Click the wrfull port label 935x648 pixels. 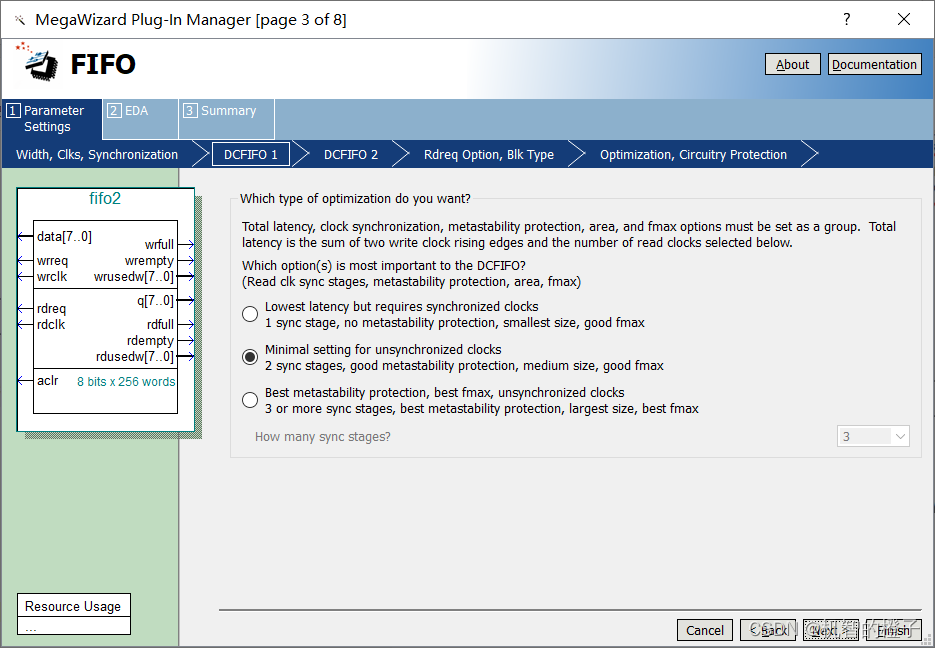click(159, 244)
